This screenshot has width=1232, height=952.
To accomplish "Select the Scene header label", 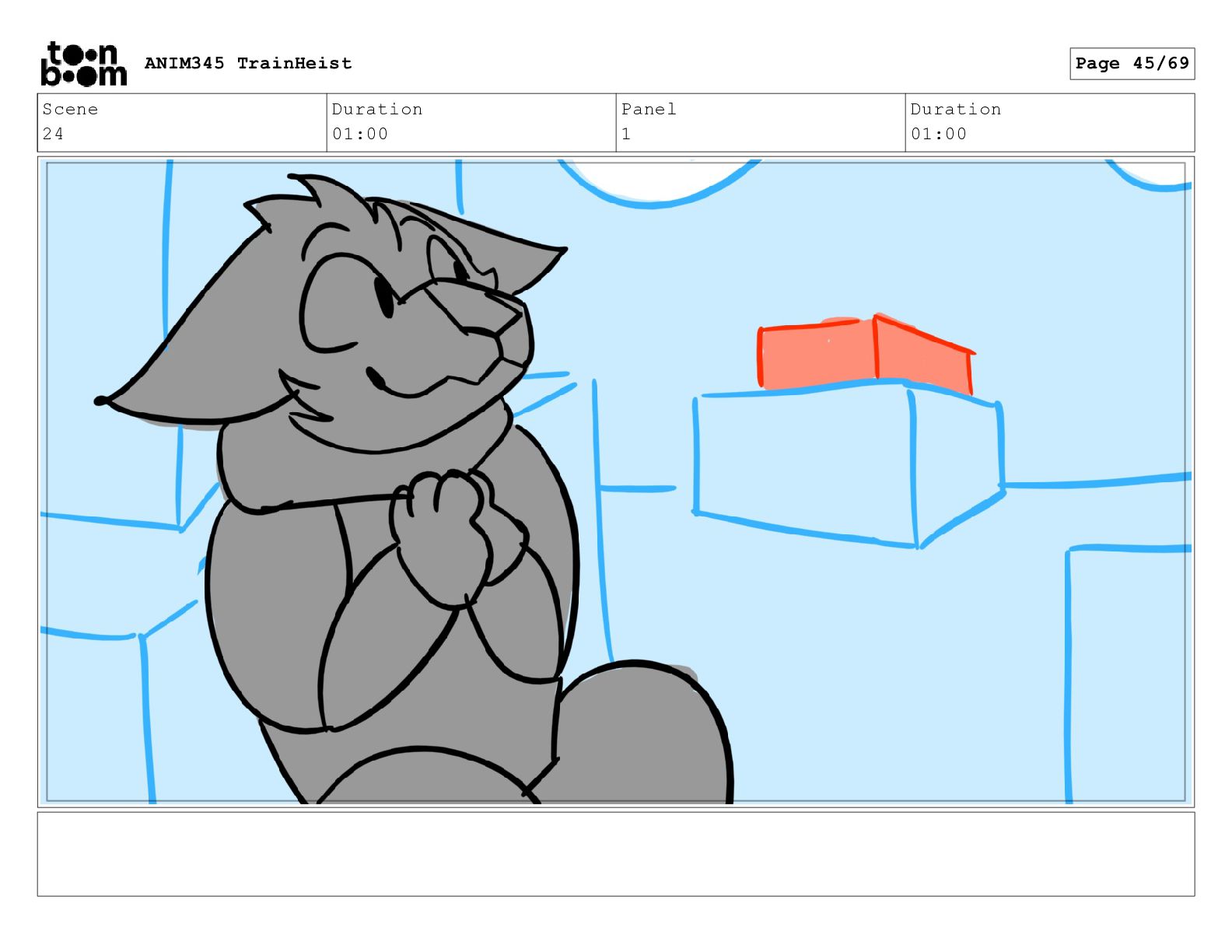I will tap(70, 109).
